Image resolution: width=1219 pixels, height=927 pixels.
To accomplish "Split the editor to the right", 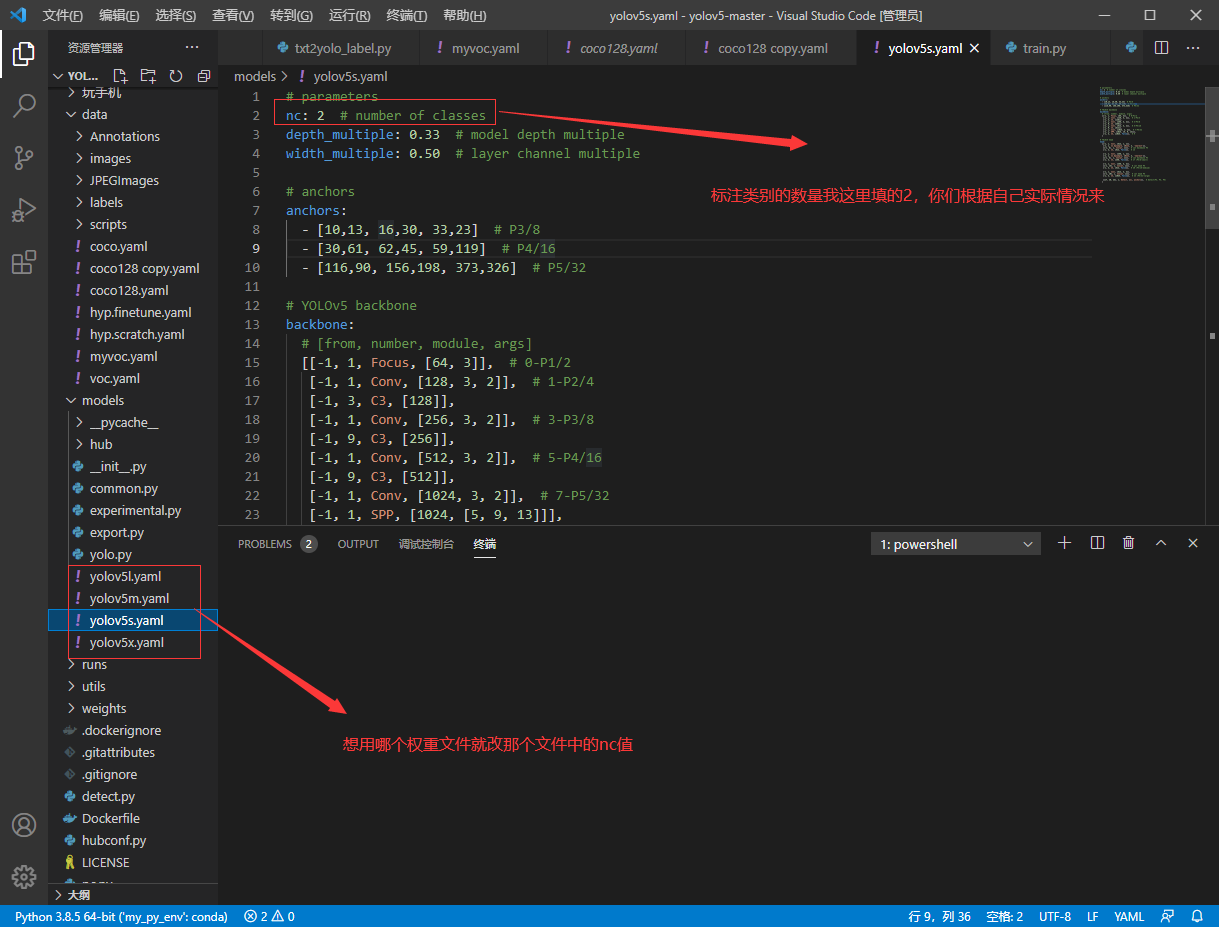I will (x=1161, y=47).
